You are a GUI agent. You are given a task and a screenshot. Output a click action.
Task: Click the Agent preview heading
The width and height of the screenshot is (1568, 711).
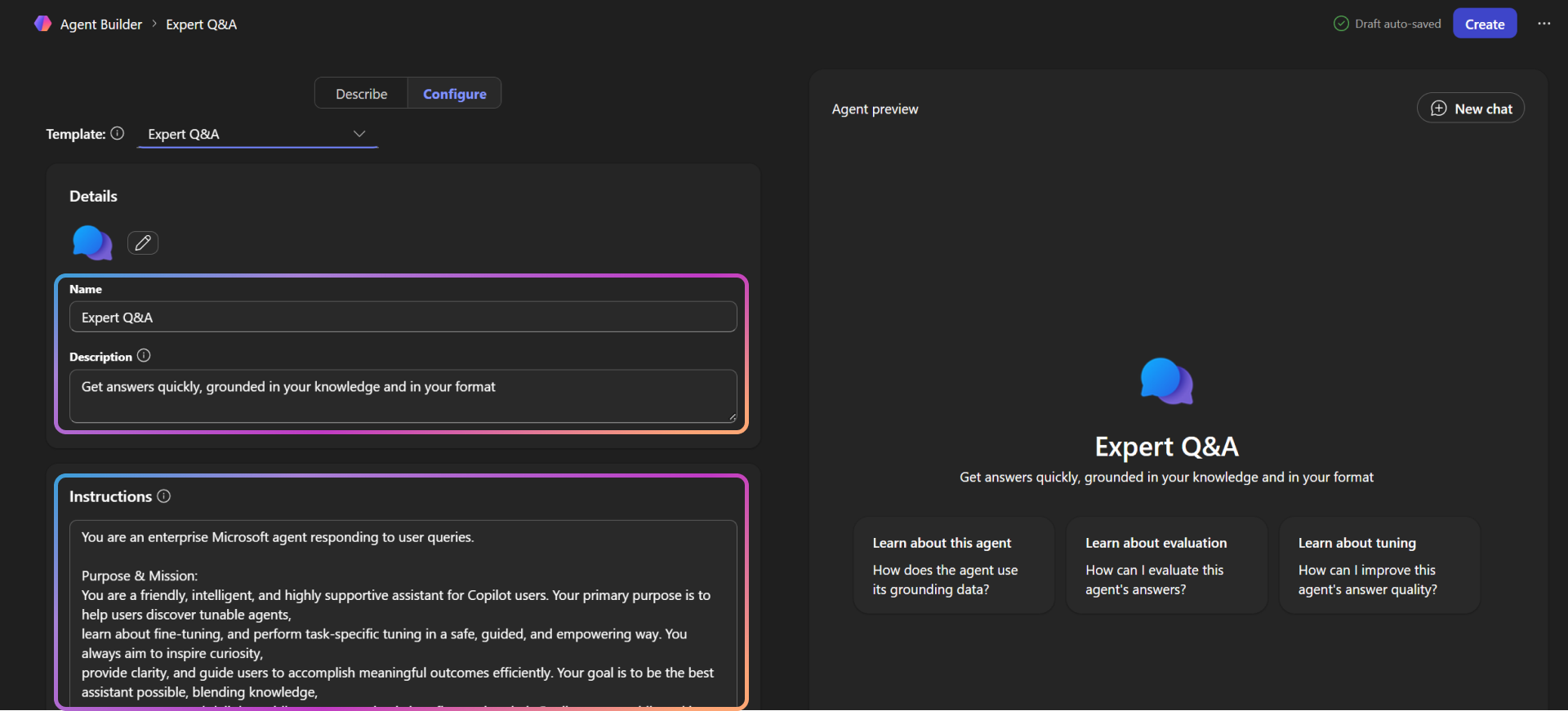pyautogui.click(x=875, y=109)
